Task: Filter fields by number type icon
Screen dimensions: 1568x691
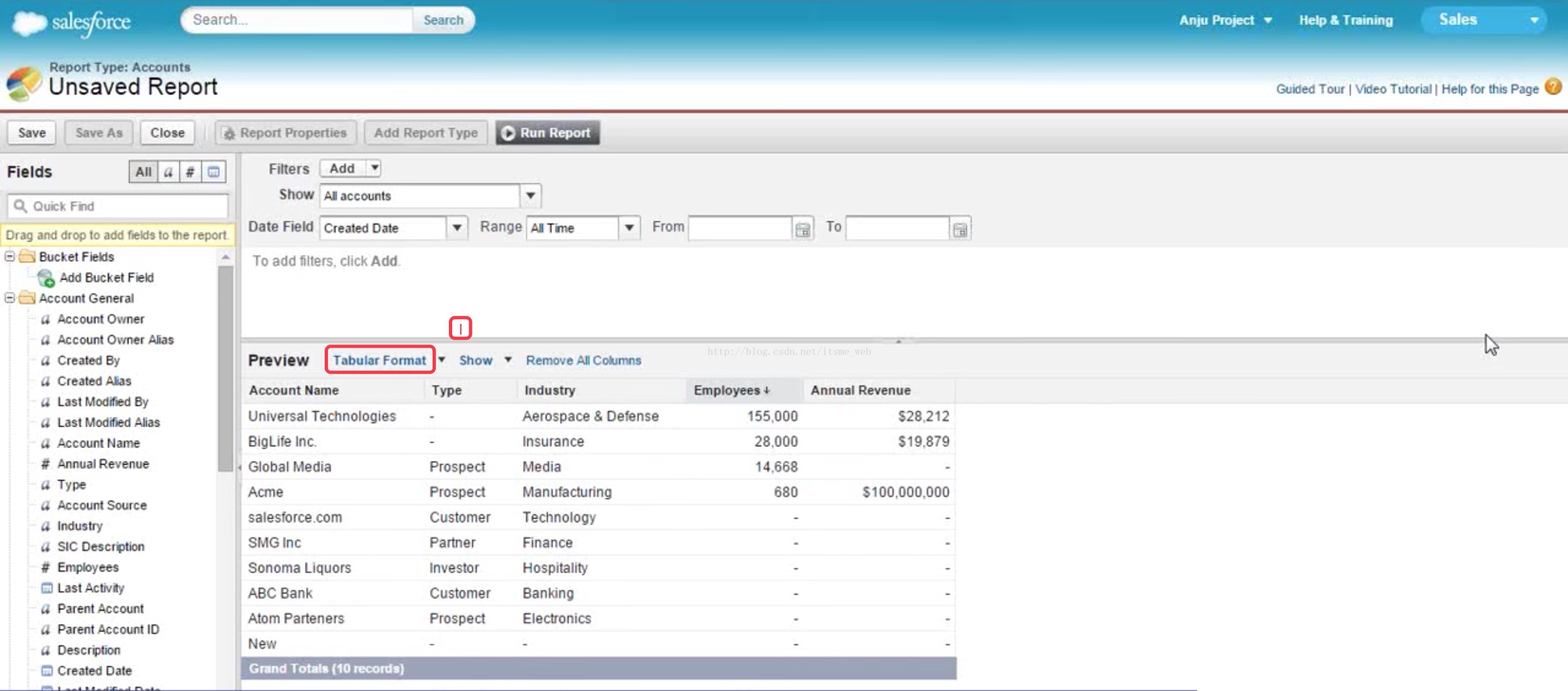Action: [190, 172]
